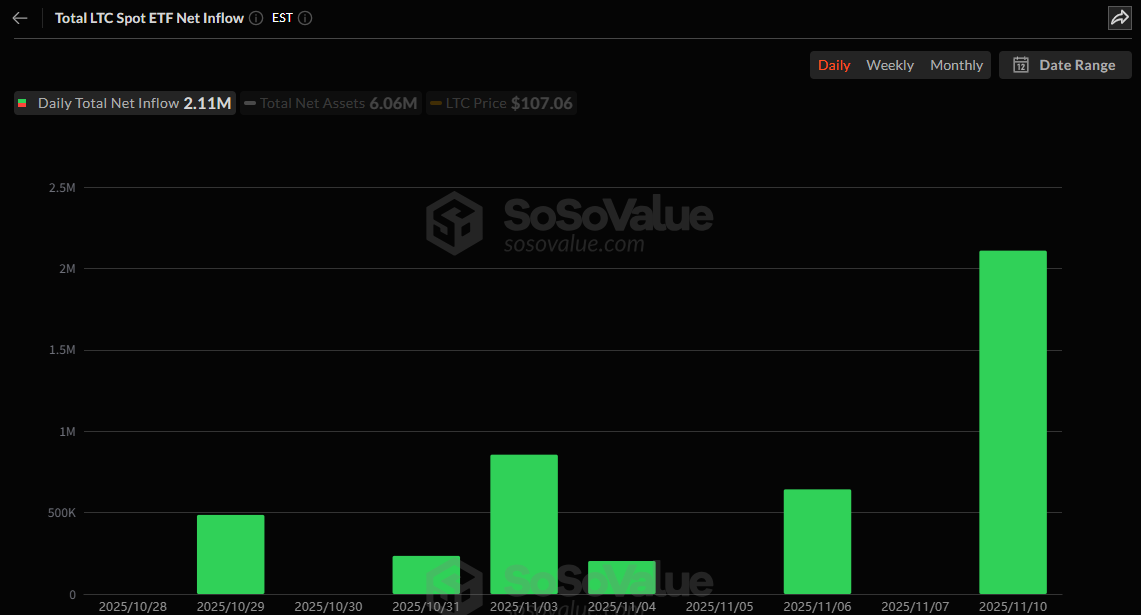Toggle the Daily Total Net Inflow series

125,103
